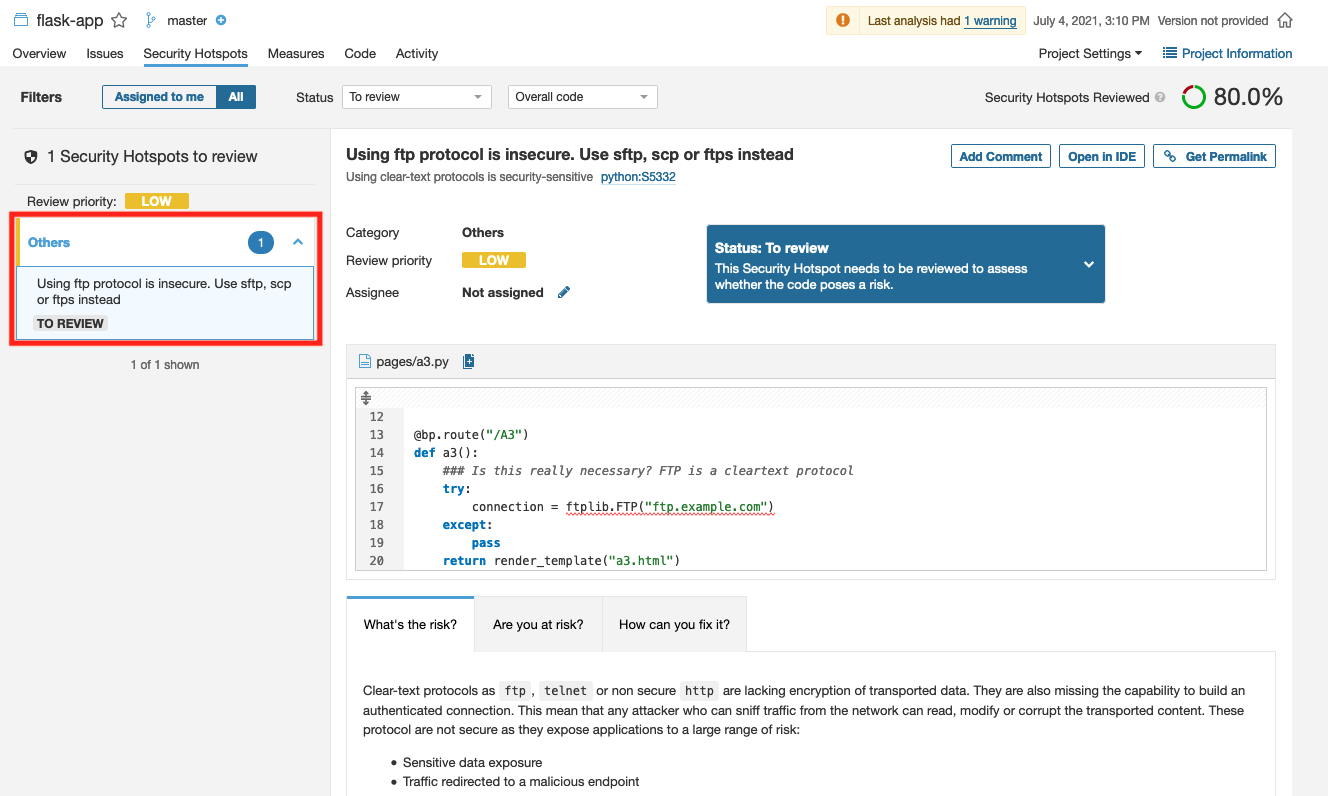This screenshot has width=1328, height=796.
Task: Click line number 17 in code viewer
Action: pyautogui.click(x=376, y=507)
